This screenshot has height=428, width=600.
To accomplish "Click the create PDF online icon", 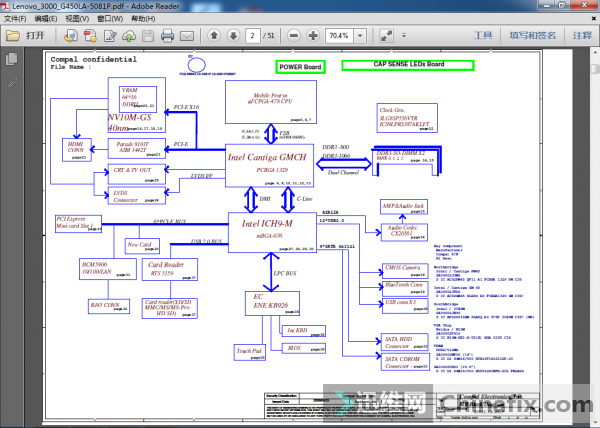I will (70, 36).
